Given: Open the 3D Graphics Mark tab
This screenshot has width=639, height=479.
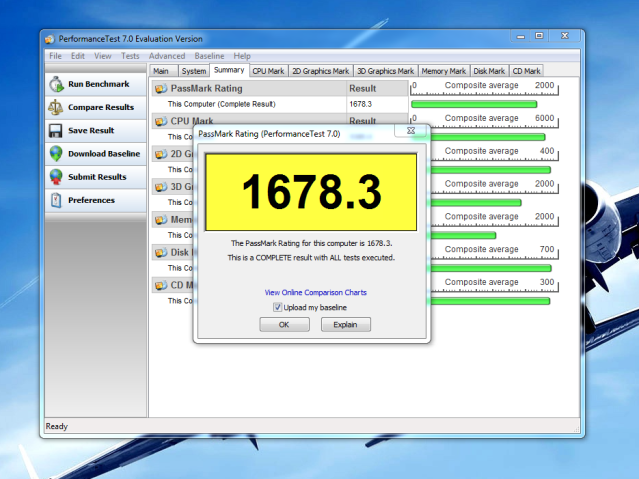Looking at the screenshot, I should [x=386, y=71].
